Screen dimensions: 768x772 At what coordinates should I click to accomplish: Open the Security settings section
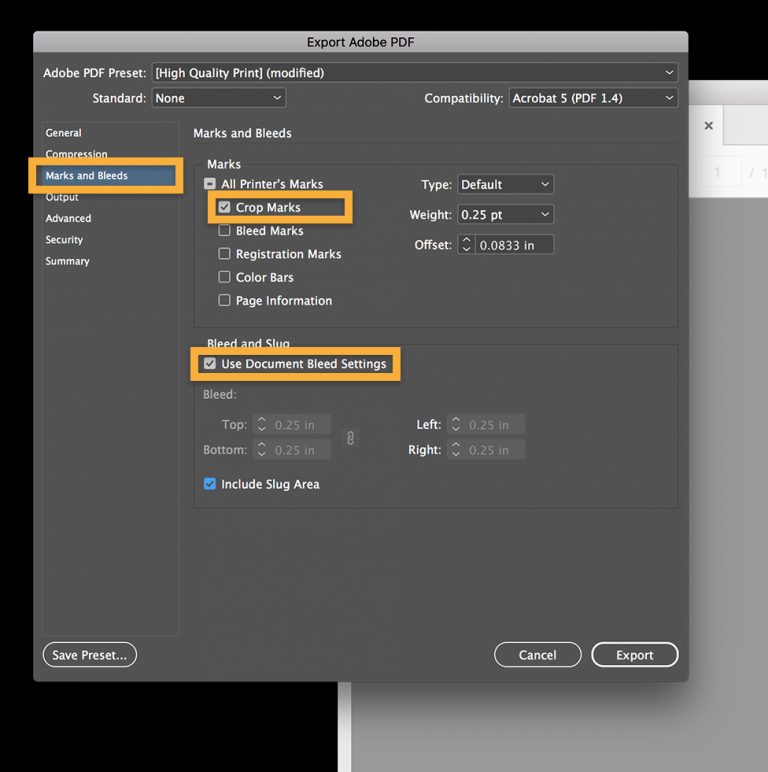pyautogui.click(x=64, y=240)
